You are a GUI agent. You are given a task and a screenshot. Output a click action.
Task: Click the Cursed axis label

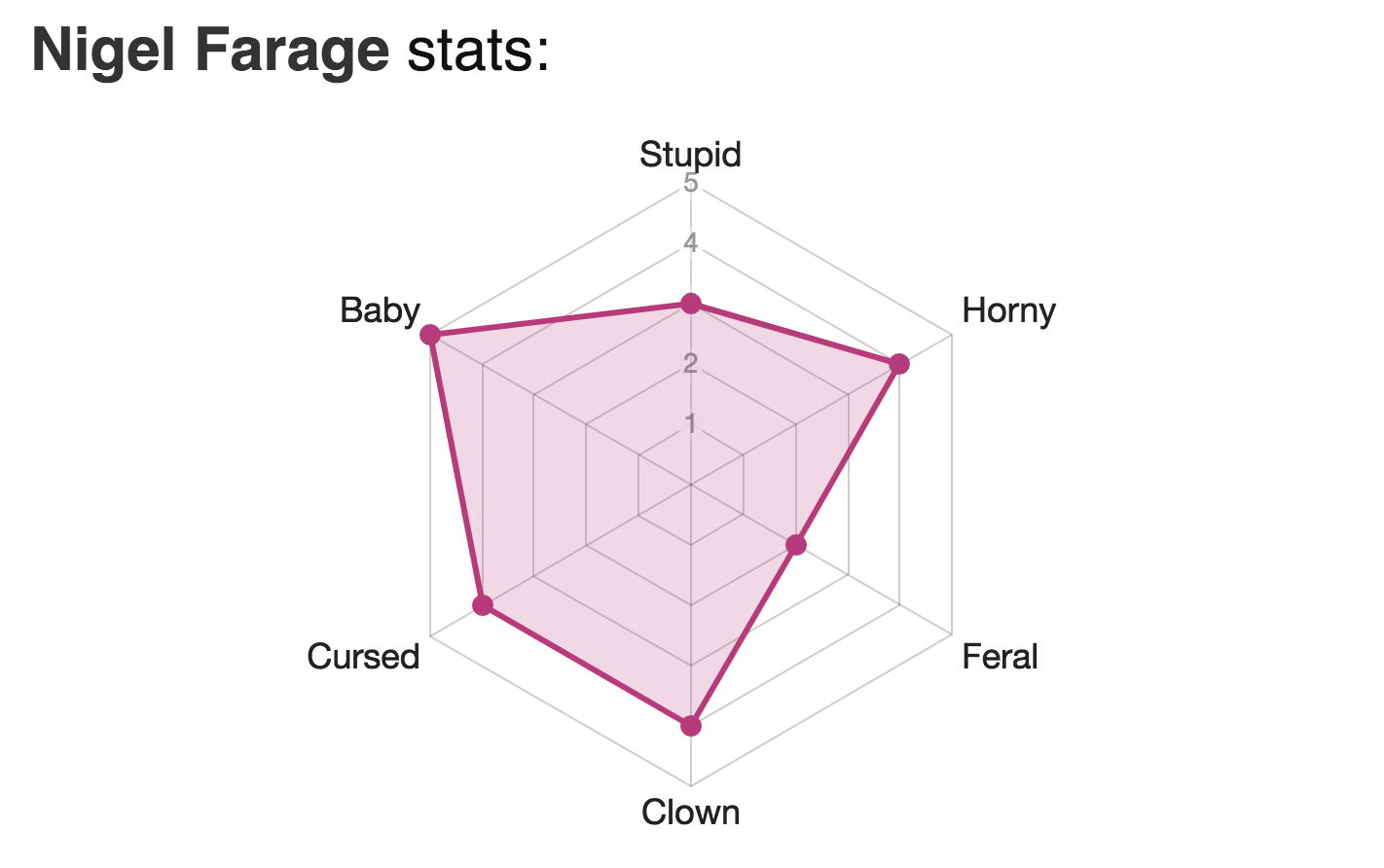tap(363, 657)
